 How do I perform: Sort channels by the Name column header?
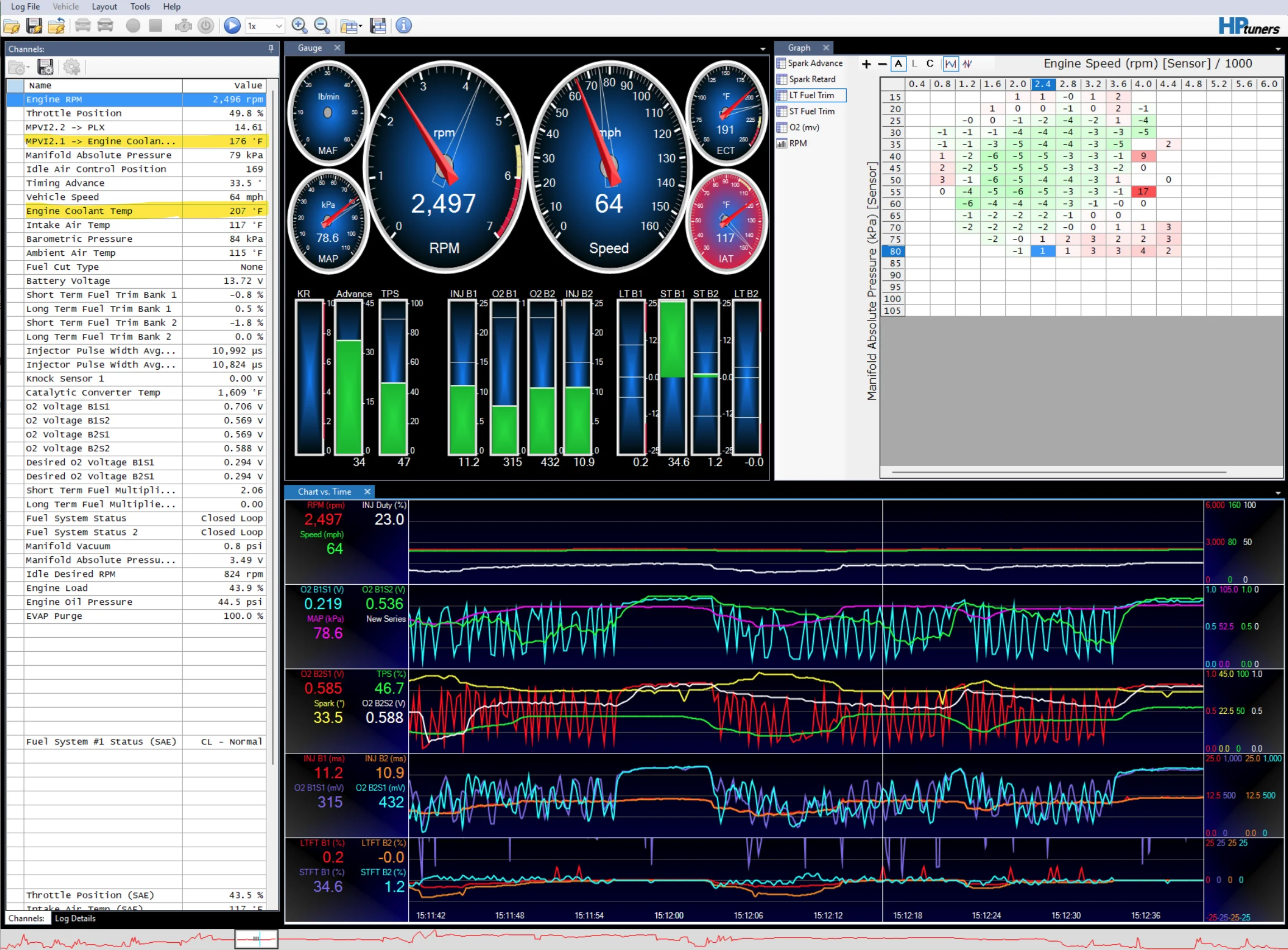click(102, 85)
